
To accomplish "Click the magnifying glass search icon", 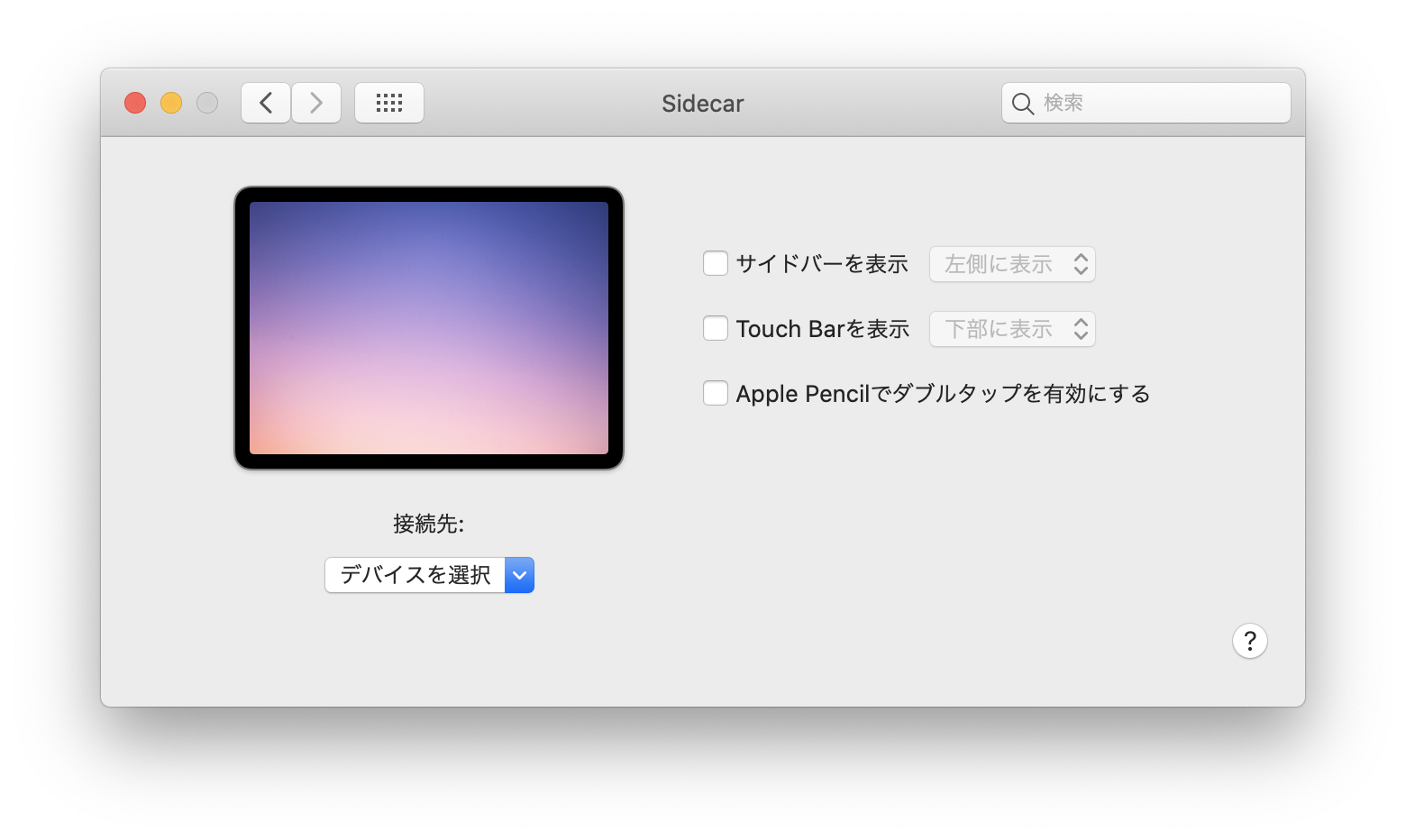I will click(x=1022, y=104).
